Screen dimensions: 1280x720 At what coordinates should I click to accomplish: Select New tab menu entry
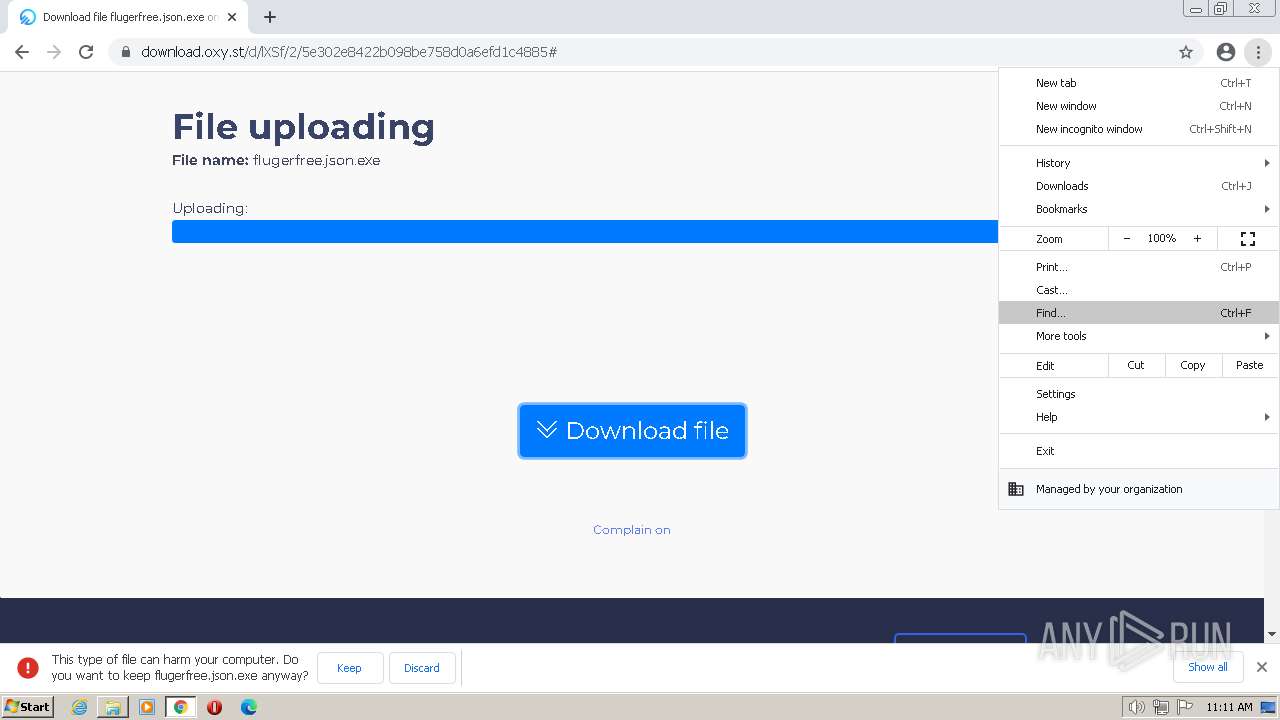coord(1139,83)
